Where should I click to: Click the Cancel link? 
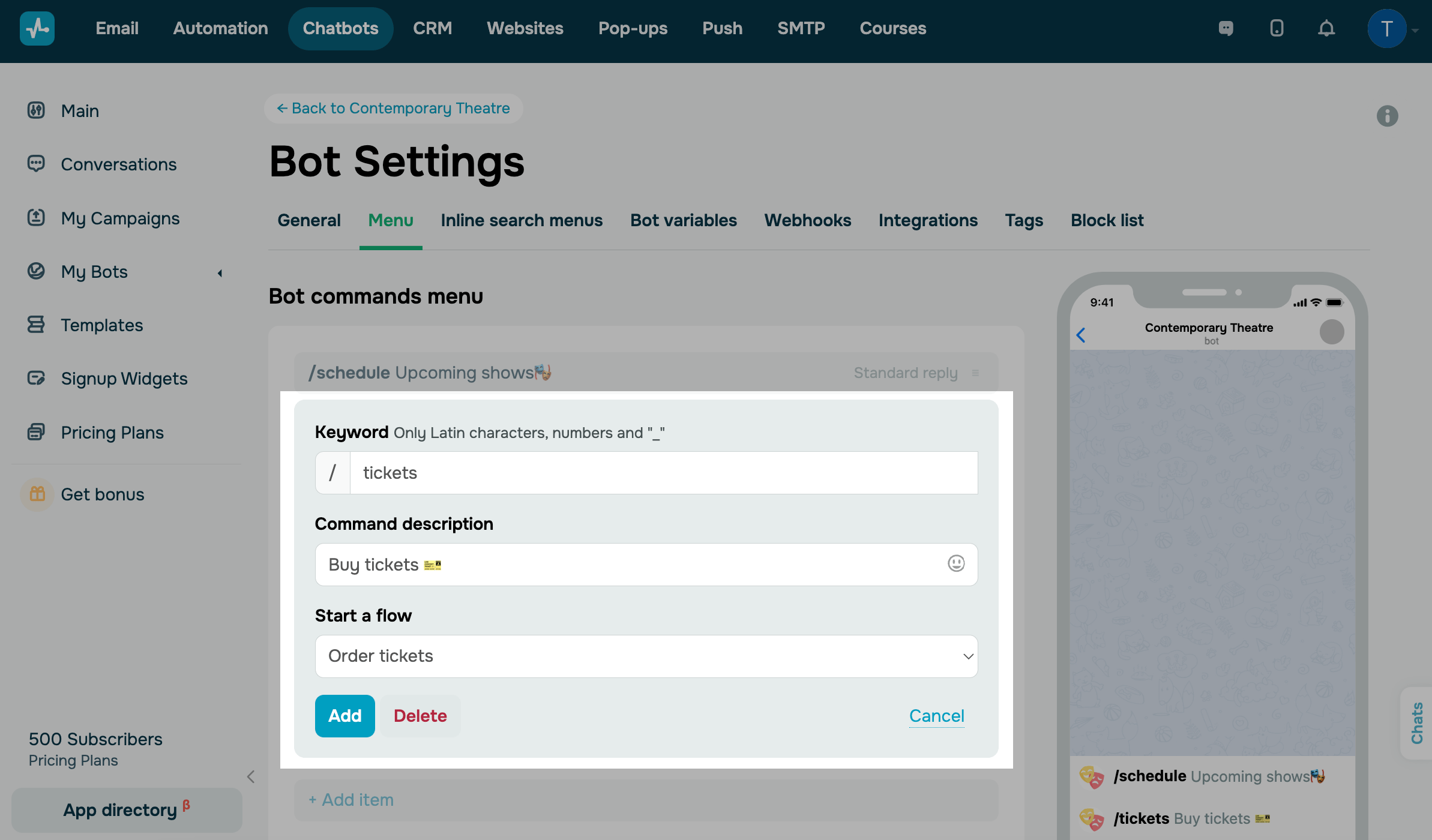936,716
